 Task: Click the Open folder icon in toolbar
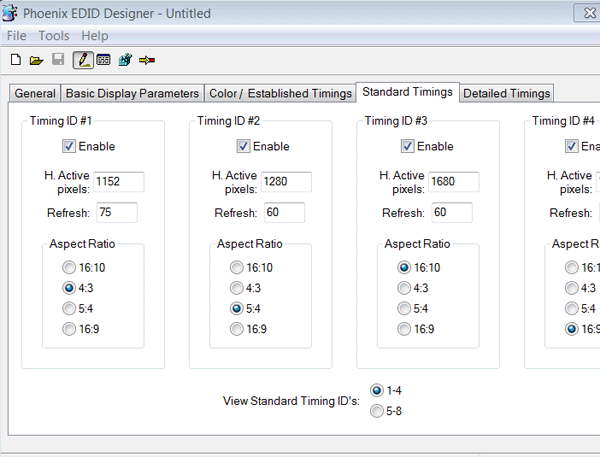pos(36,60)
